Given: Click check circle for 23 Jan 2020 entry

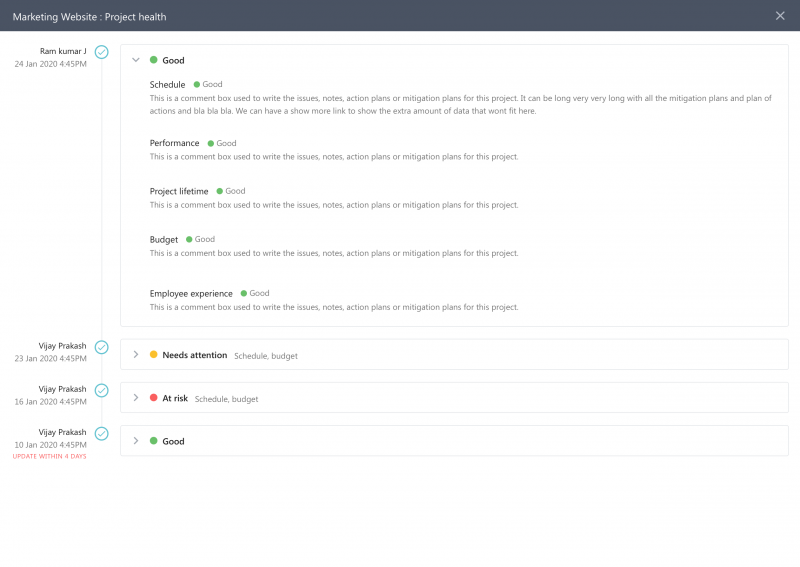Looking at the screenshot, I should click(x=102, y=347).
